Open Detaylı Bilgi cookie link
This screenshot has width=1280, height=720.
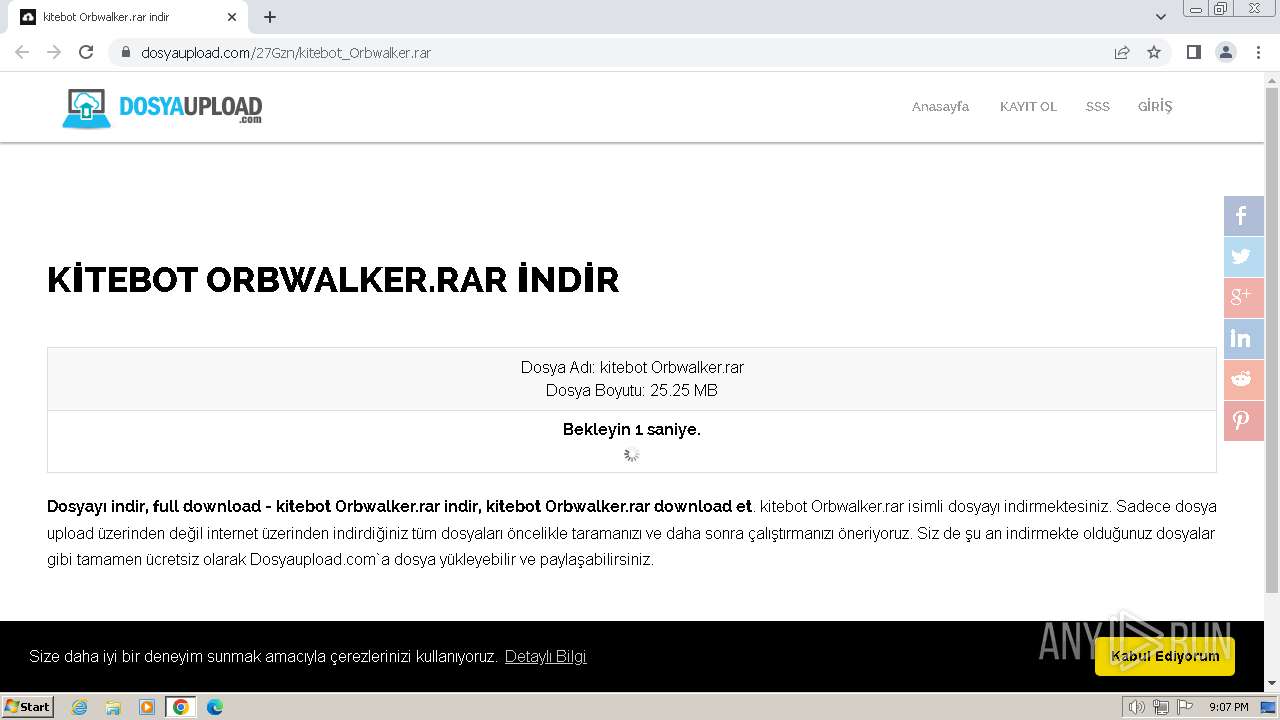click(545, 657)
